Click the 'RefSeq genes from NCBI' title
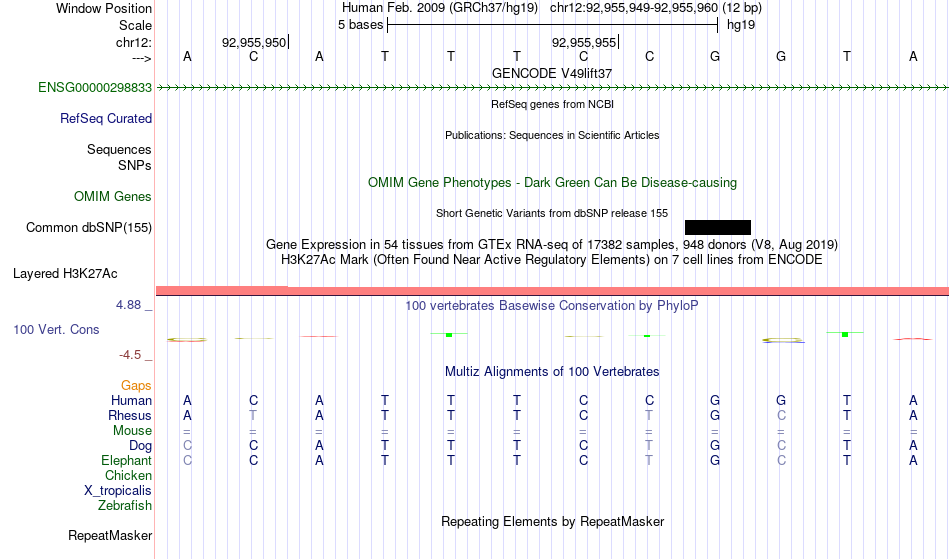950x559 pixels. point(552,104)
